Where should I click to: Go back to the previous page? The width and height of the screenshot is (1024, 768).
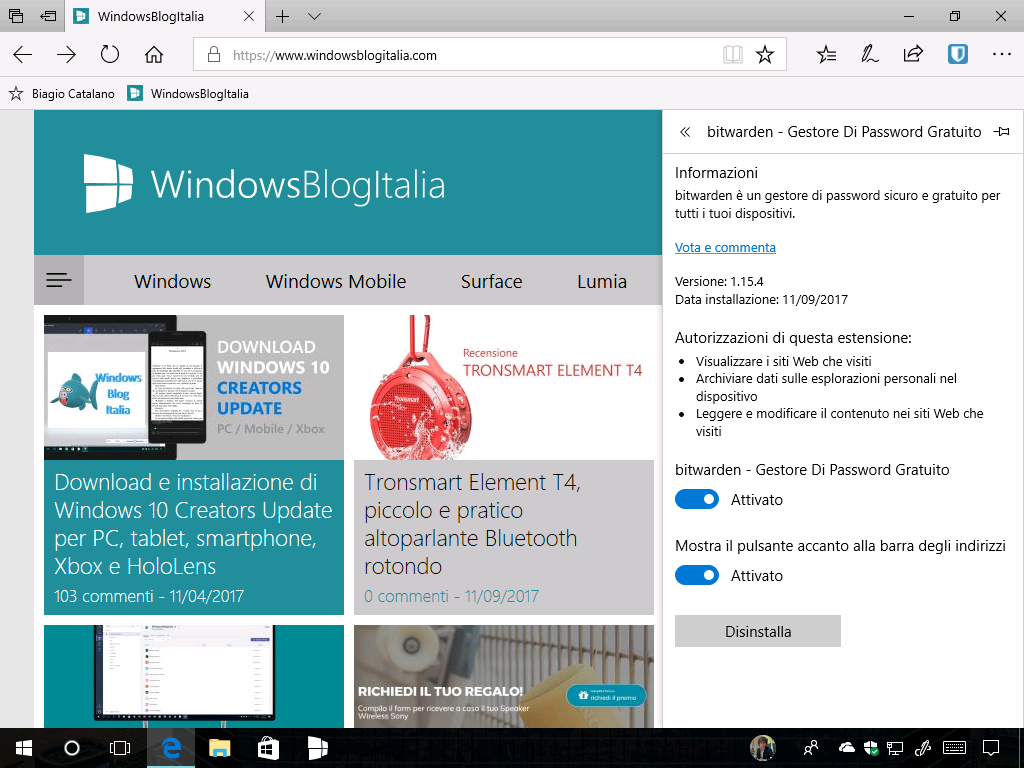(23, 55)
